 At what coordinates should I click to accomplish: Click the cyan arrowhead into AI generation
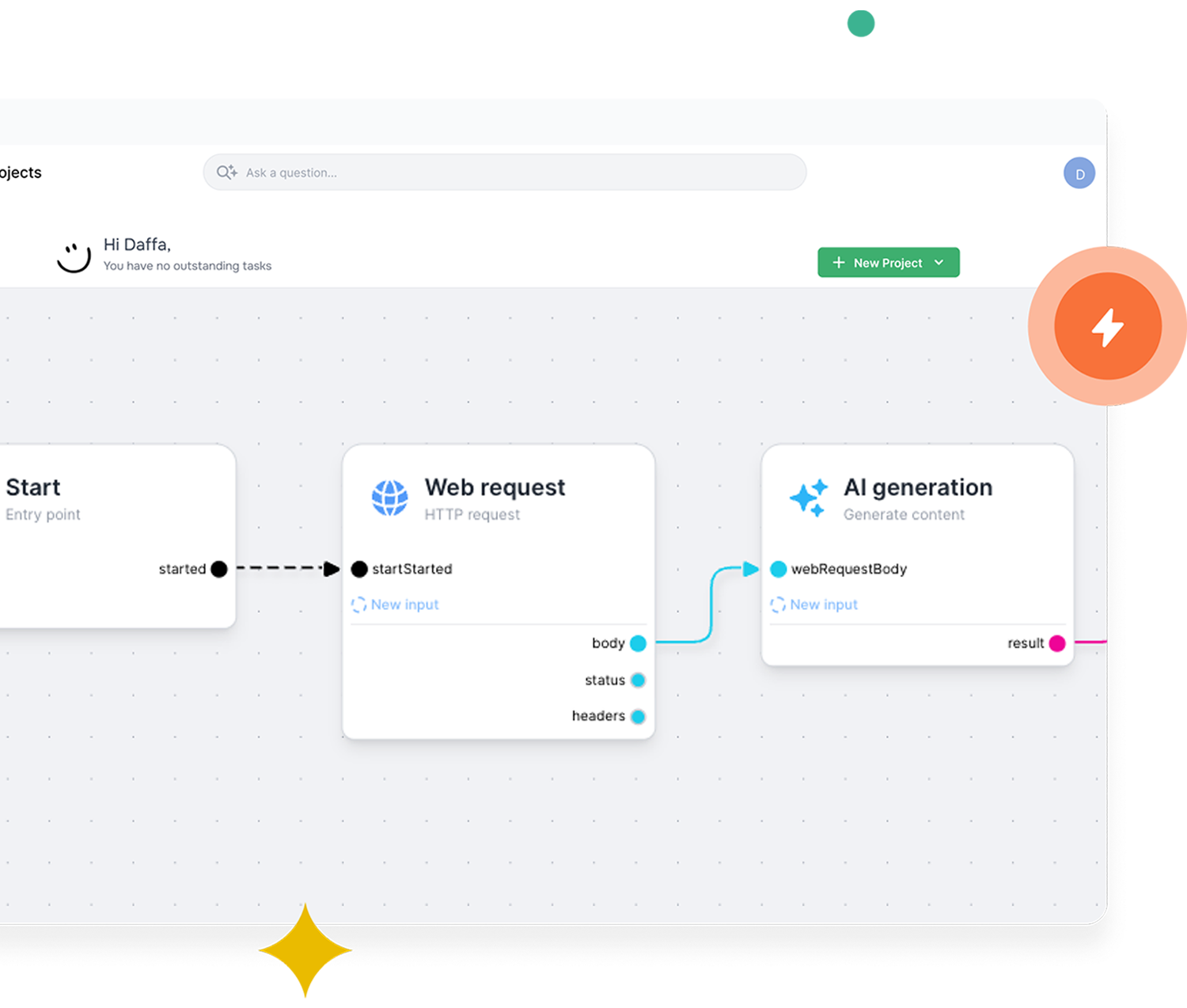(751, 569)
